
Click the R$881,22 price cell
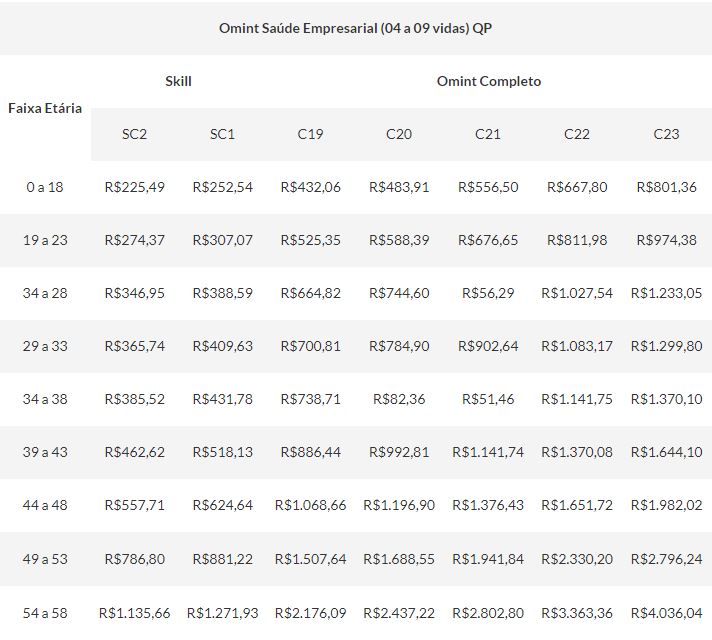(222, 558)
